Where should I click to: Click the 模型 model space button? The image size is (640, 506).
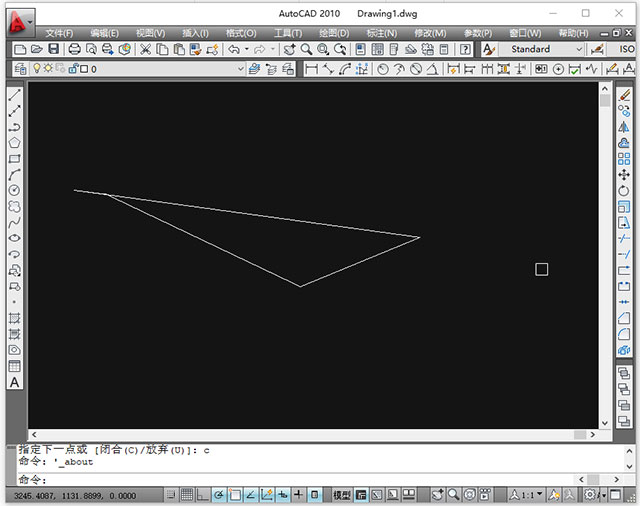coord(342,495)
